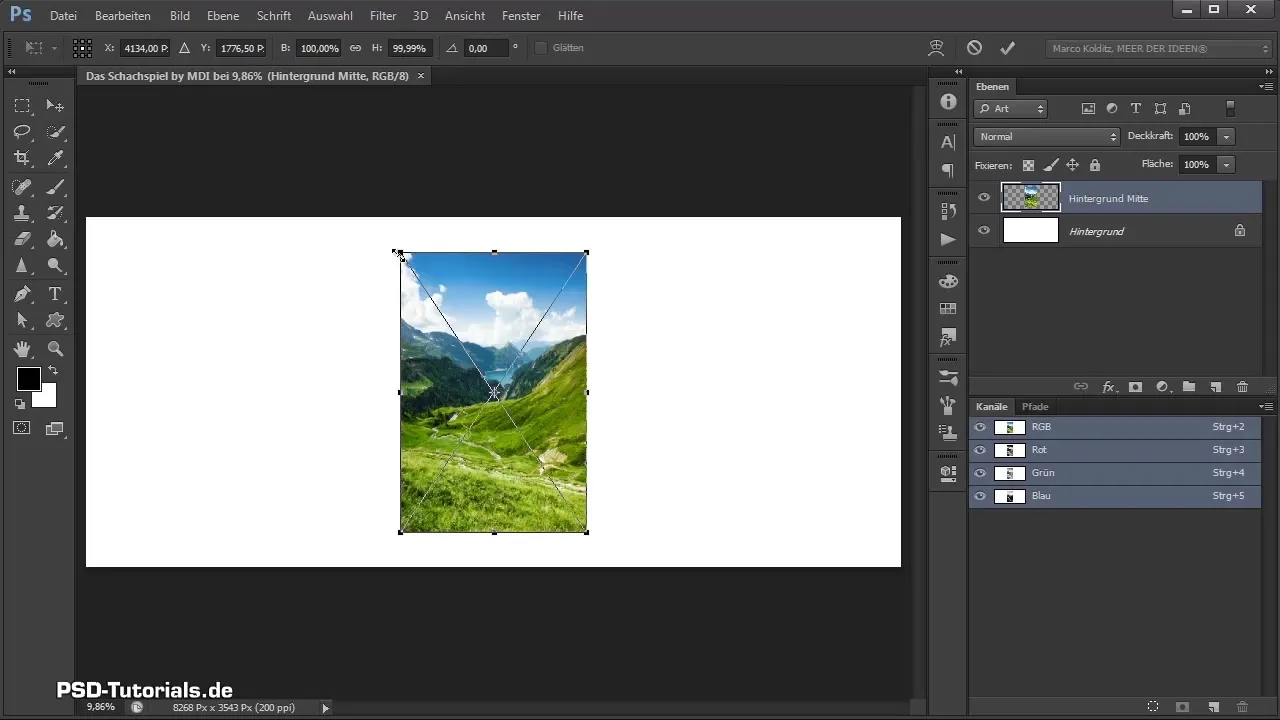Select the Hand tool
This screenshot has height=720, width=1280.
(22, 349)
